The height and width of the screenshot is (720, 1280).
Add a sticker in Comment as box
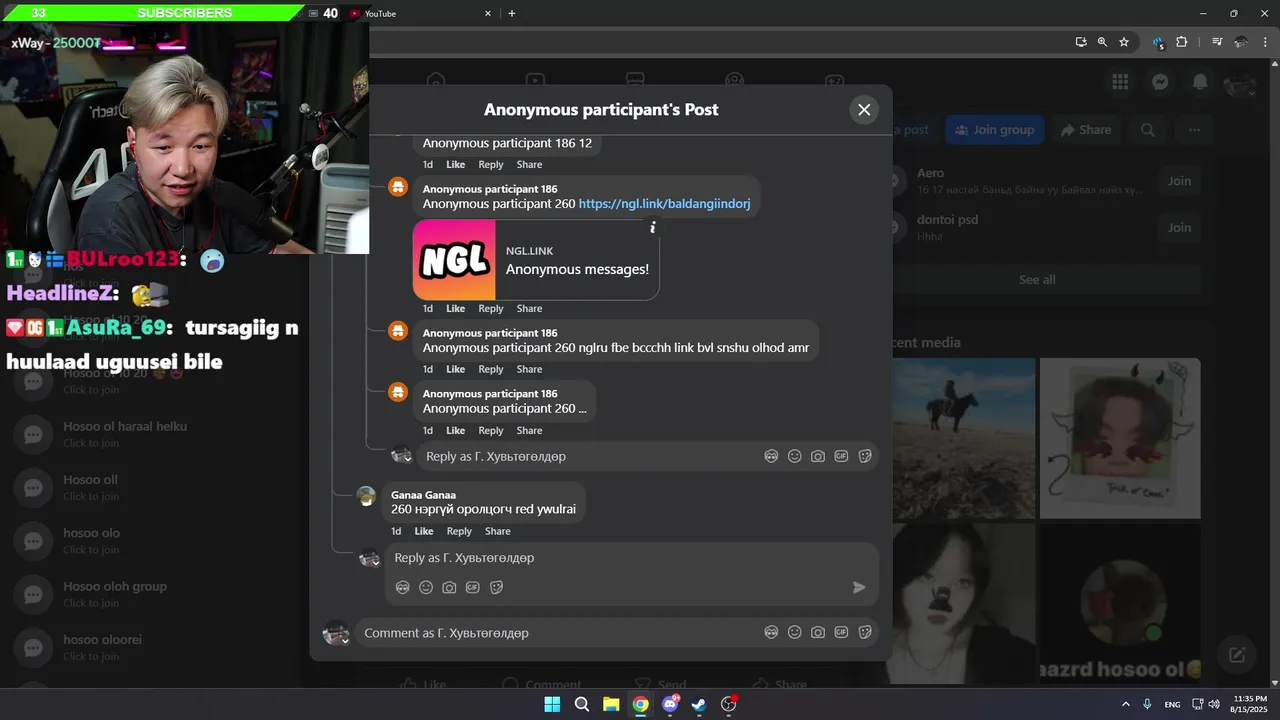point(865,632)
